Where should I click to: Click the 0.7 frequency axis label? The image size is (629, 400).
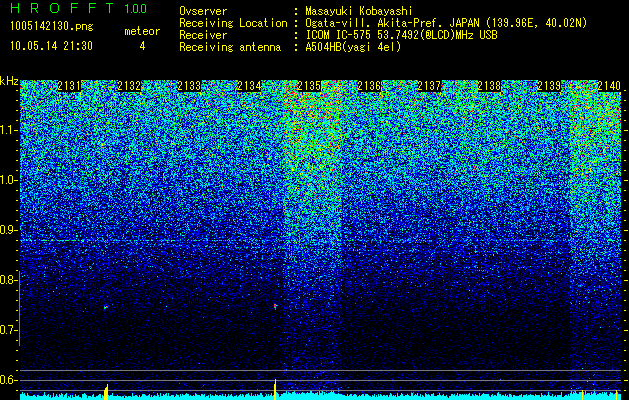click(x=8, y=330)
